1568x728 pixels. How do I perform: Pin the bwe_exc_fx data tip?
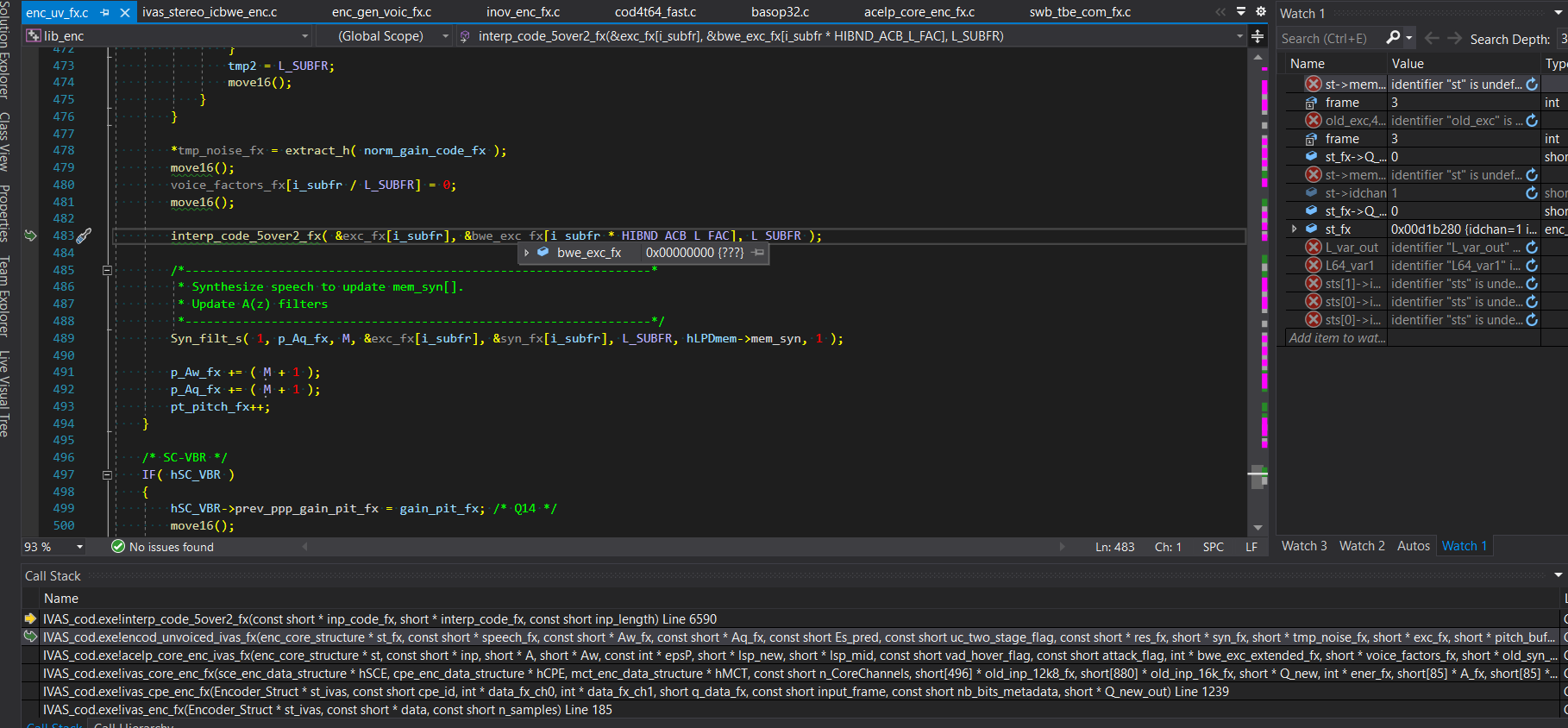[x=757, y=253]
